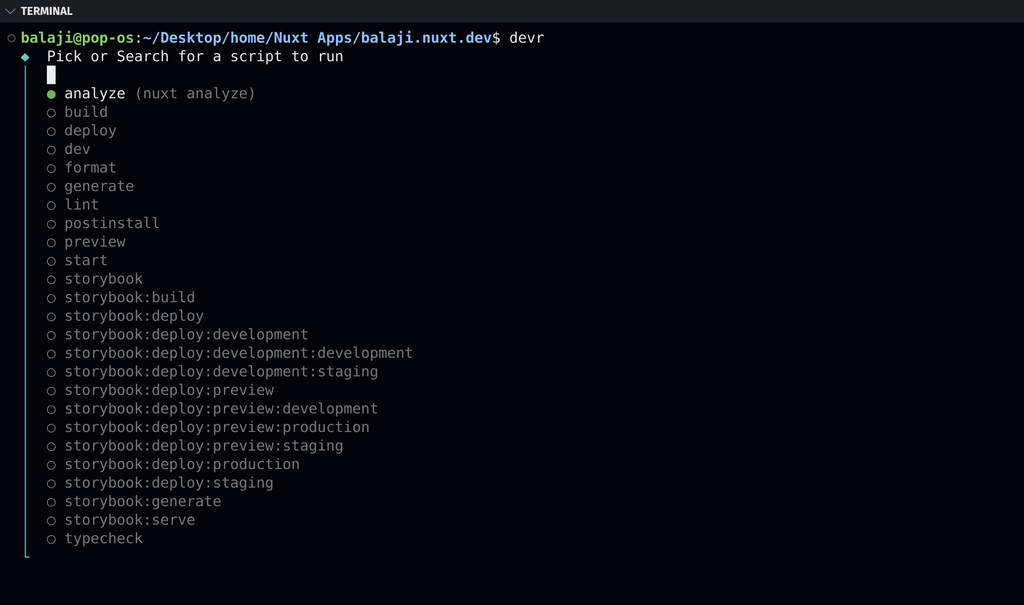Click the circle marker beside the shell prompt
The image size is (1024, 605).
tap(11, 38)
